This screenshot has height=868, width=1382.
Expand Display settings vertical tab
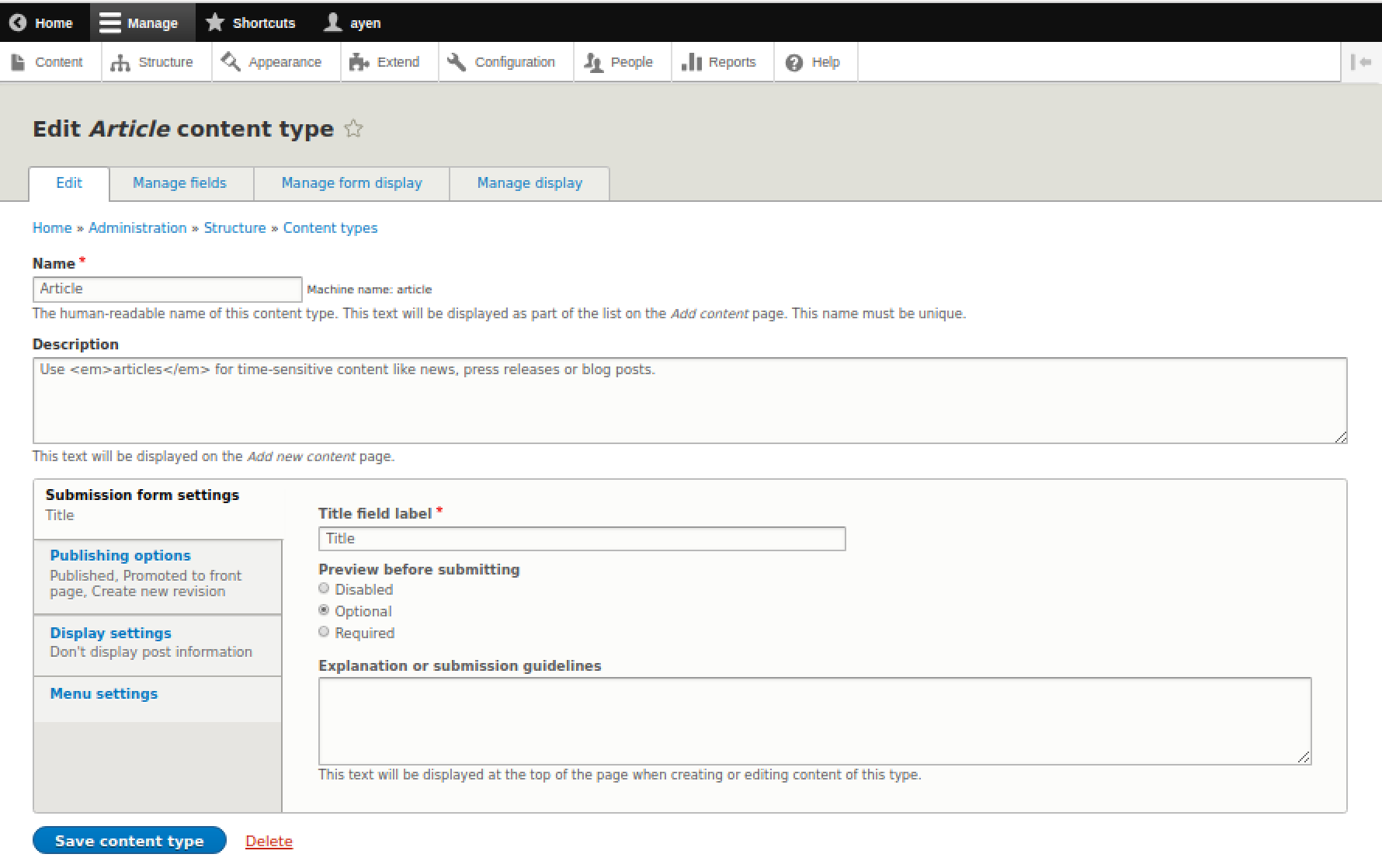[x=110, y=633]
